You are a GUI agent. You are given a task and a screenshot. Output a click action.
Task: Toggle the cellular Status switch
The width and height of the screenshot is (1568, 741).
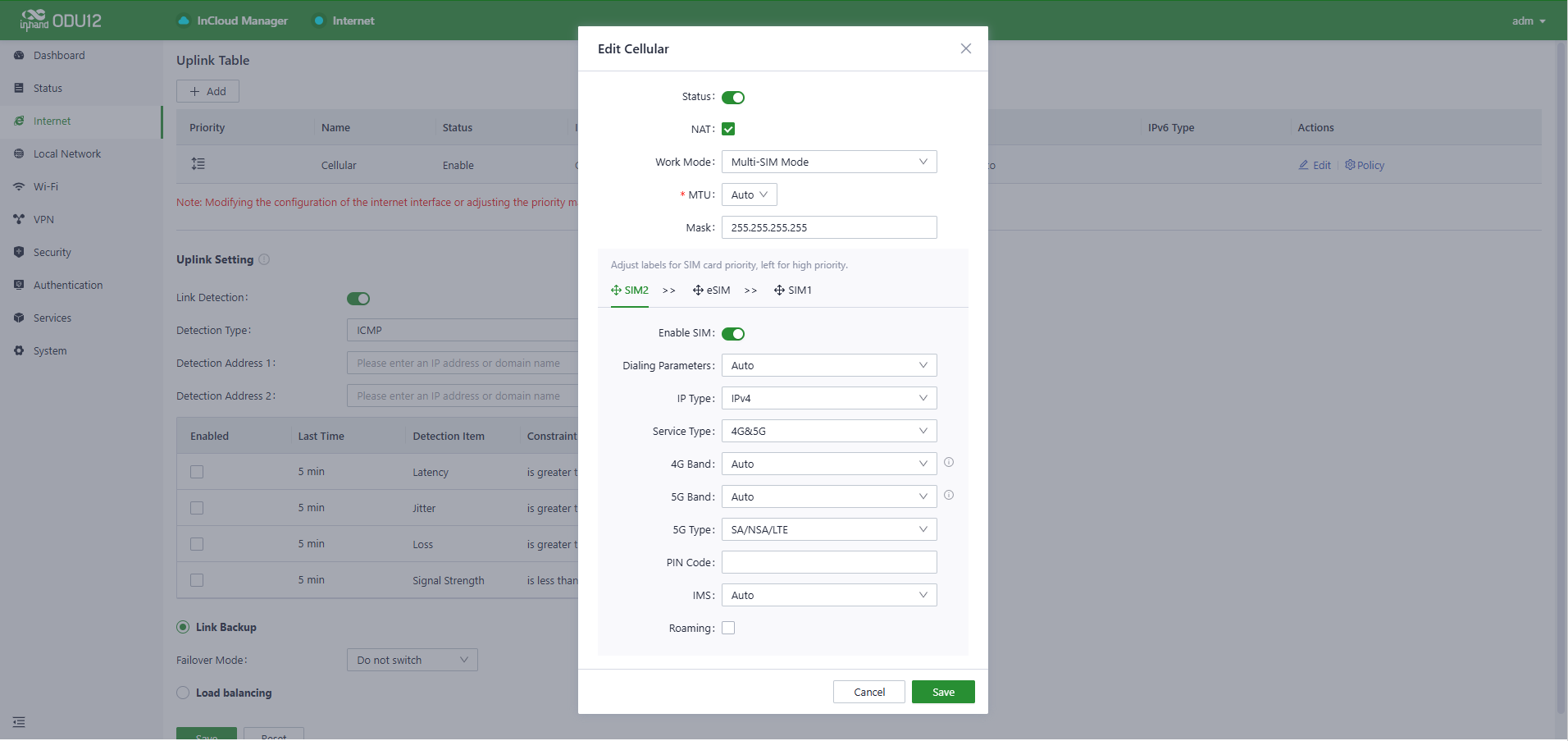(733, 98)
